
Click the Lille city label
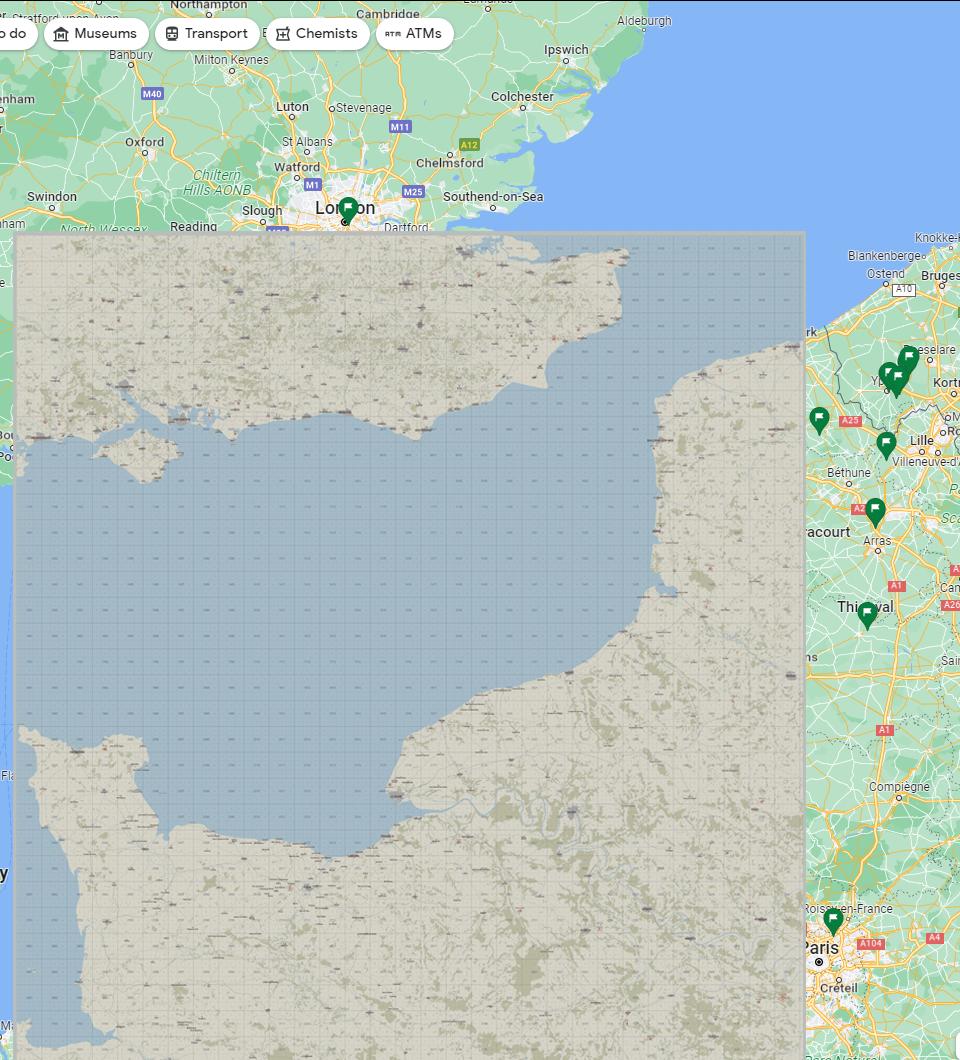[x=921, y=440]
